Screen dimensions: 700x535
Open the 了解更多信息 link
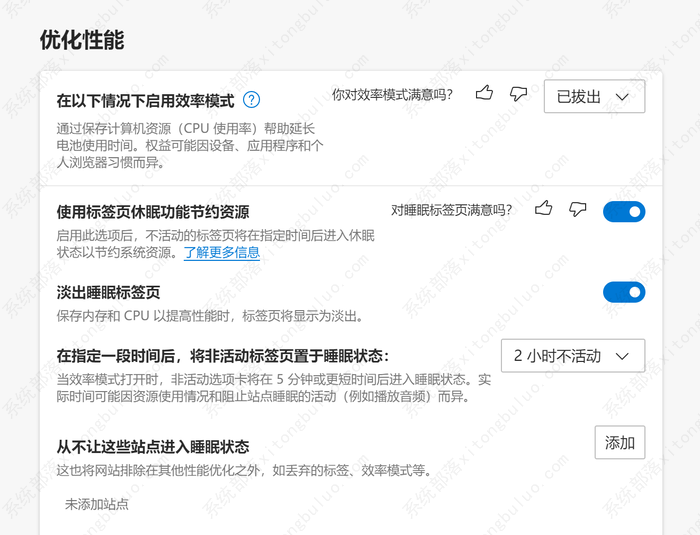pyautogui.click(x=221, y=252)
